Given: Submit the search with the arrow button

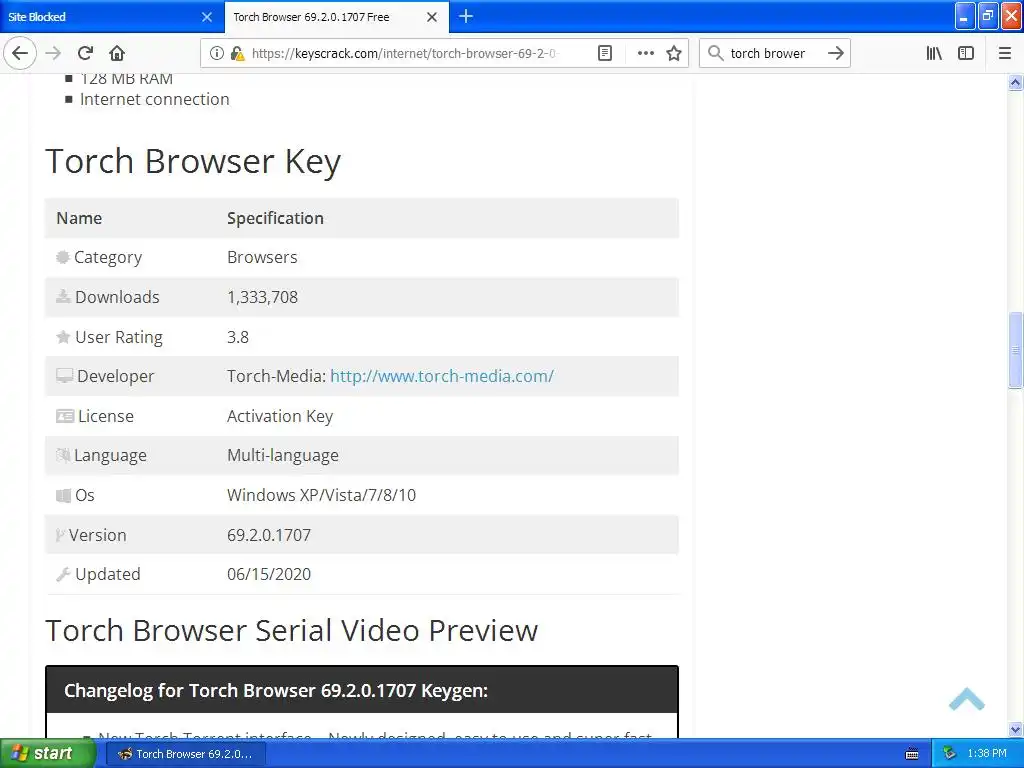Looking at the screenshot, I should click(835, 53).
